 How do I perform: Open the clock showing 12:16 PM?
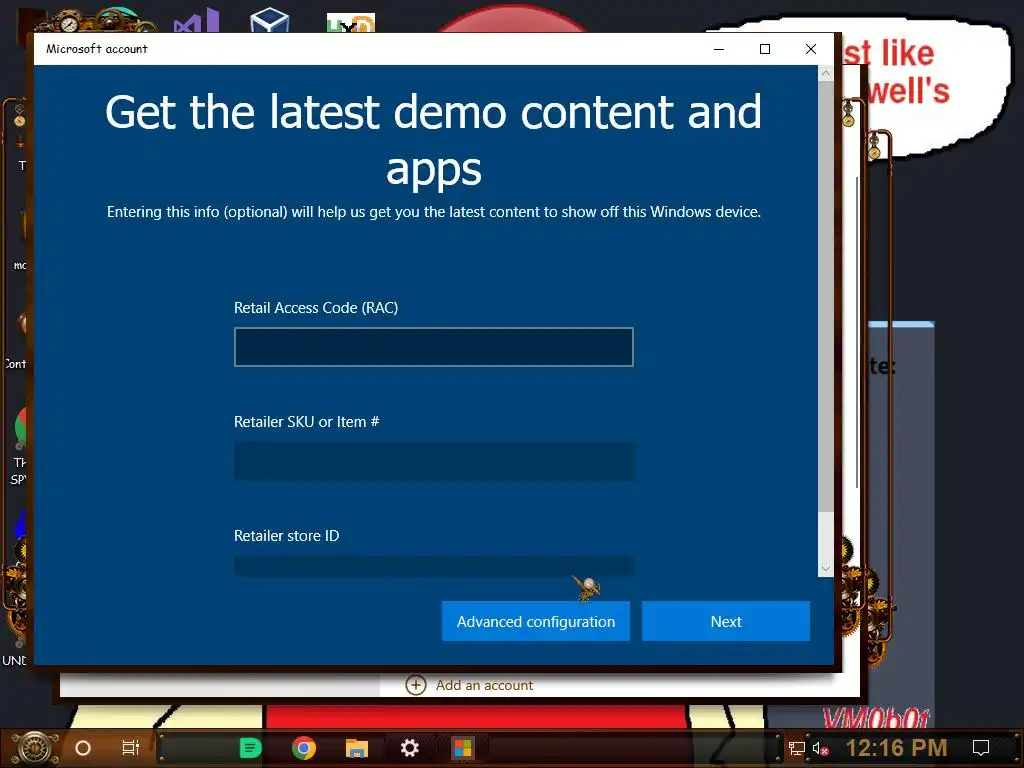[896, 748]
